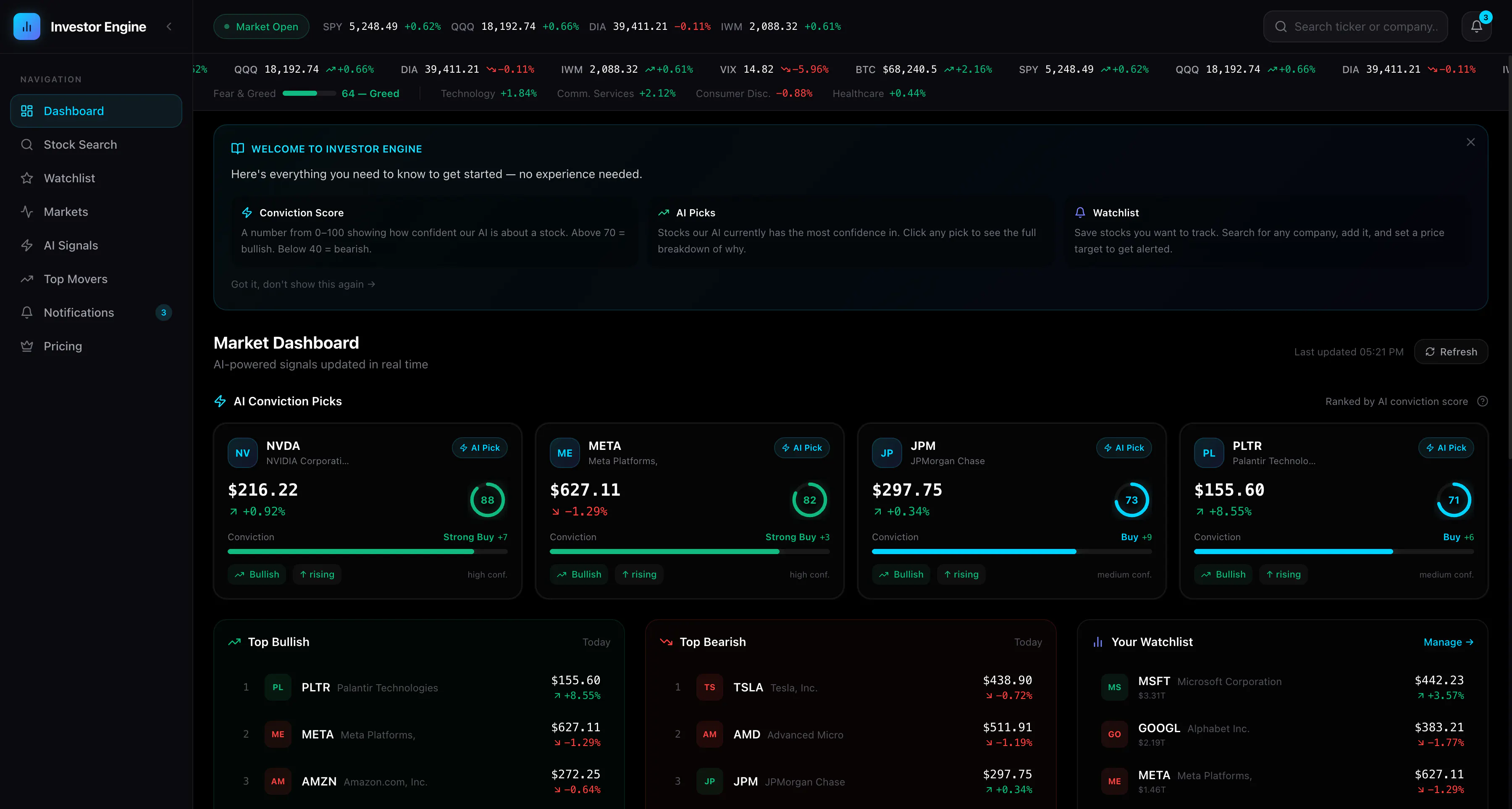1512x809 pixels.
Task: Open AI Signals in the sidebar
Action: pos(96,245)
